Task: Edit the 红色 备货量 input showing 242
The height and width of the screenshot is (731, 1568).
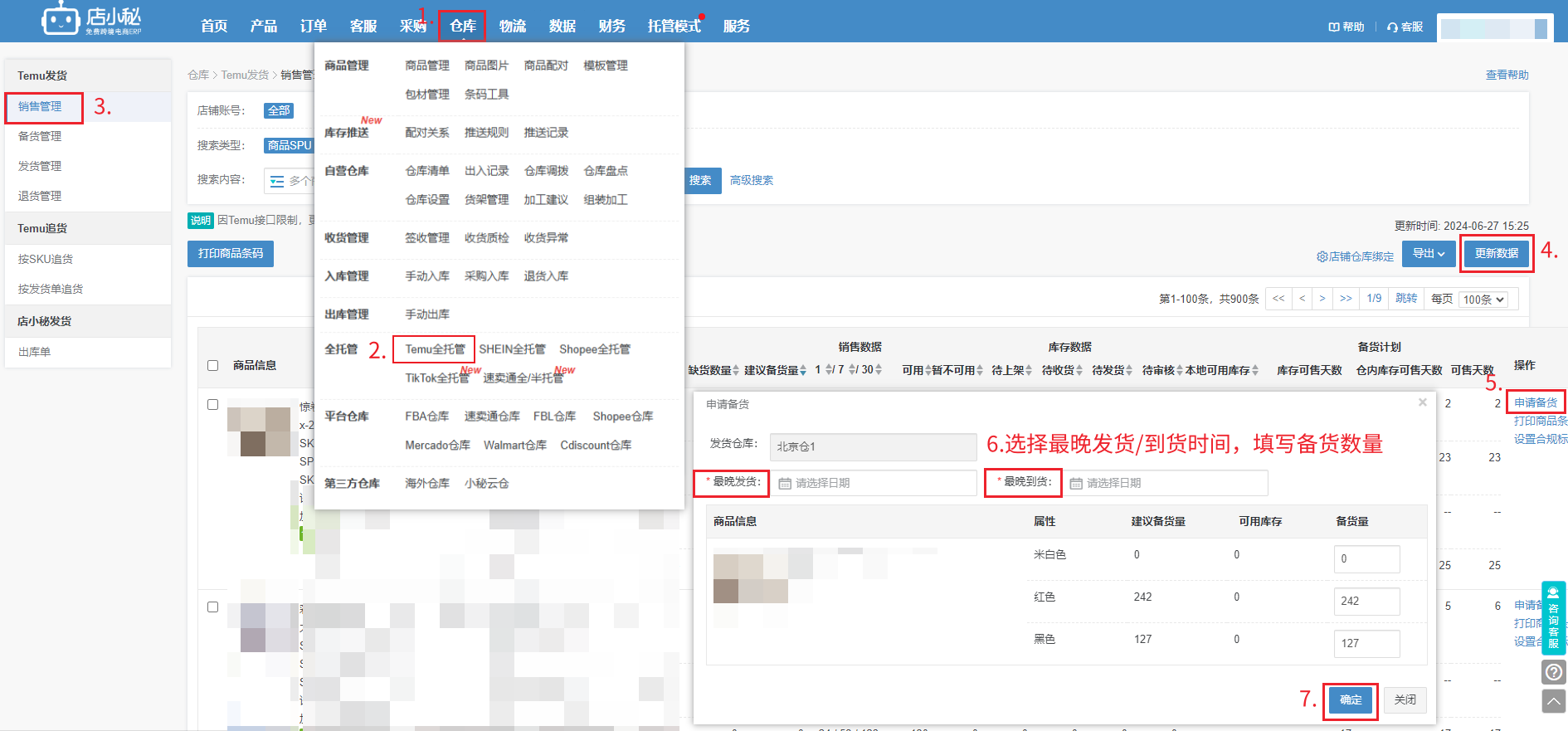Action: [x=1366, y=602]
